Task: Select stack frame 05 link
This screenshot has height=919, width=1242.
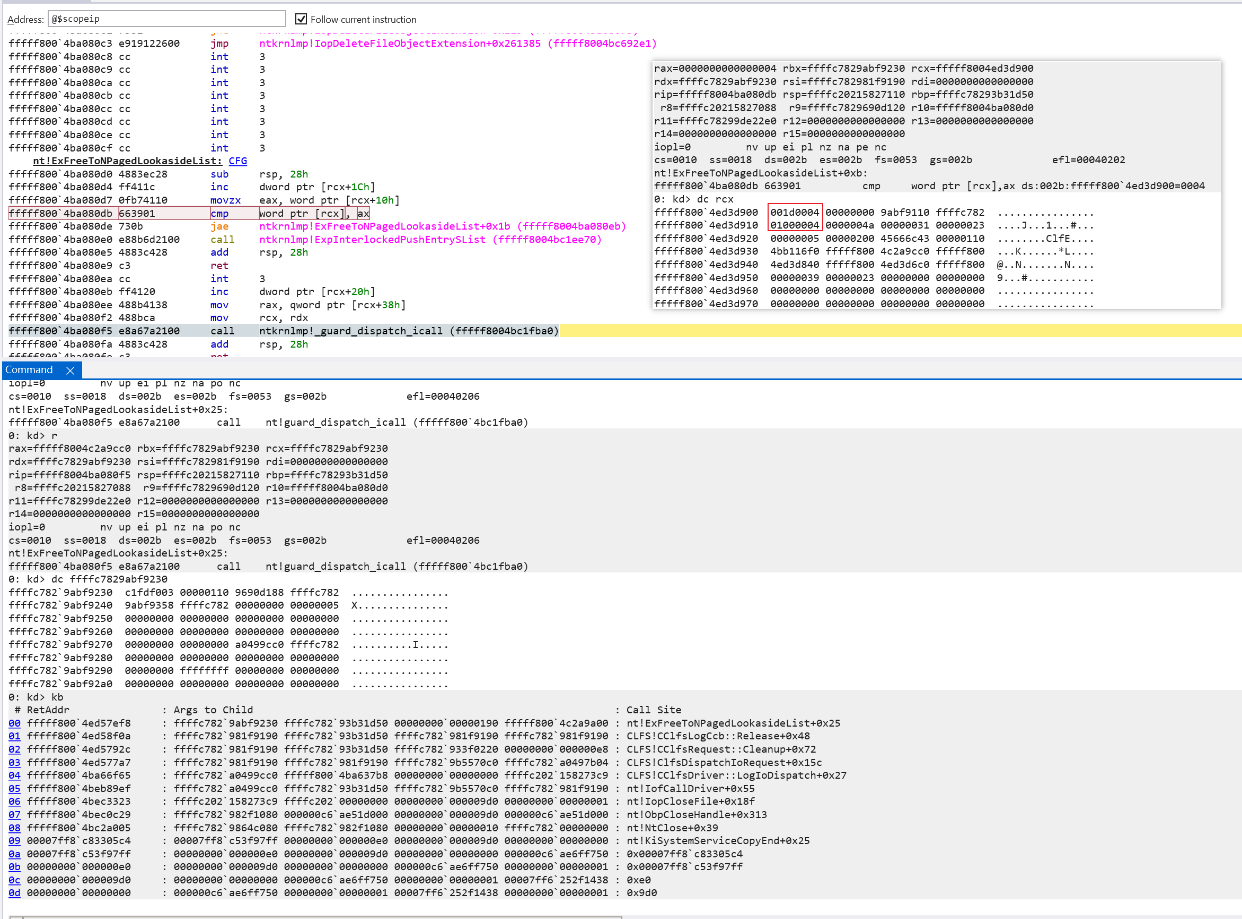Action: point(14,788)
